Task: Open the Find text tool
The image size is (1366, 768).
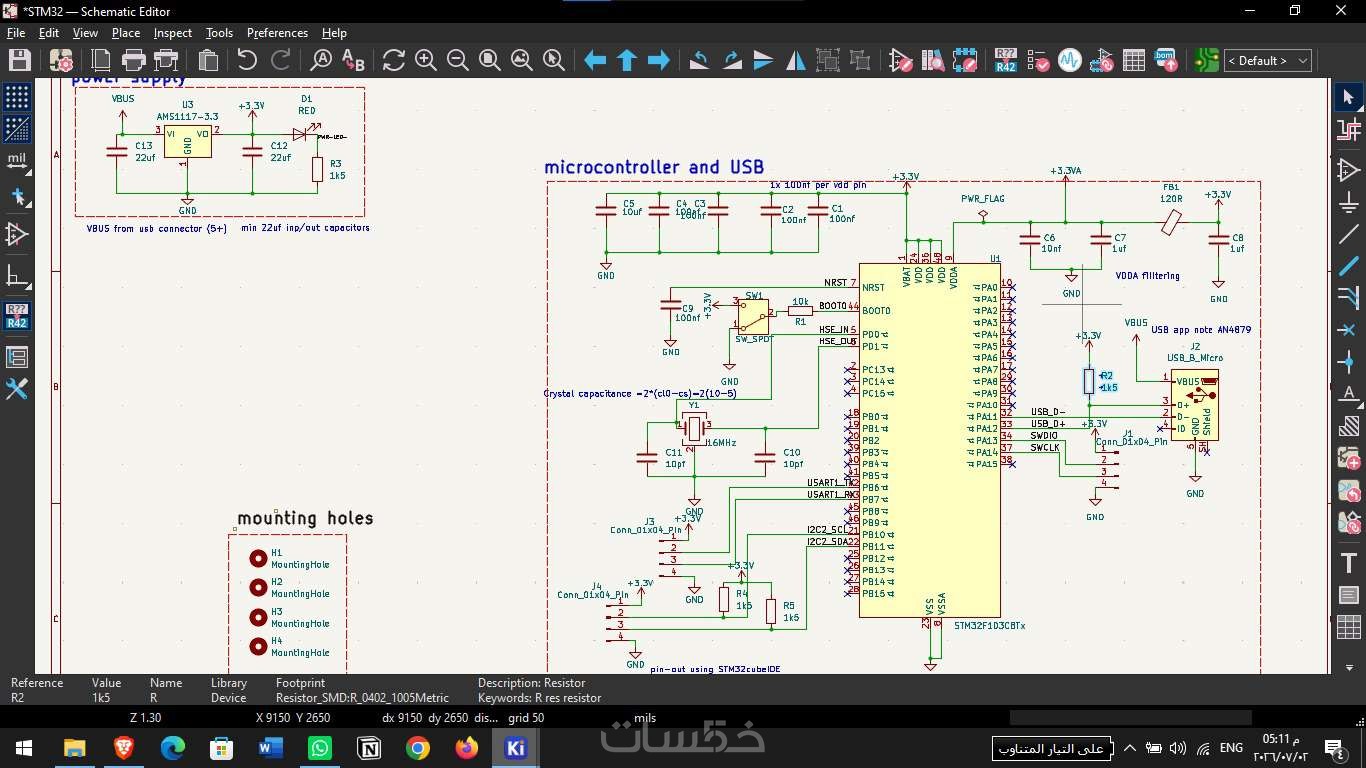Action: 321,60
